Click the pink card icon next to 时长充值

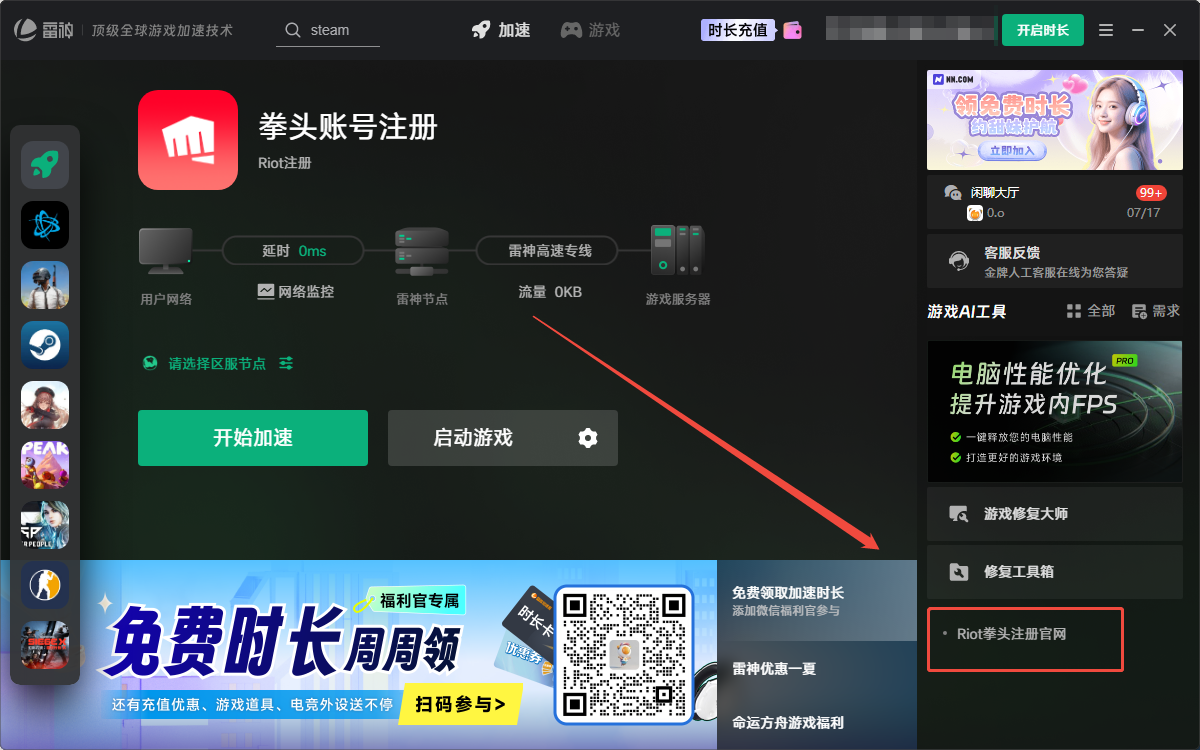click(793, 30)
